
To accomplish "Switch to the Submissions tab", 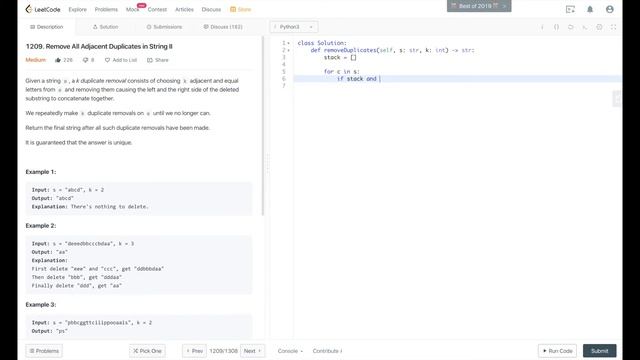I will click(x=164, y=27).
